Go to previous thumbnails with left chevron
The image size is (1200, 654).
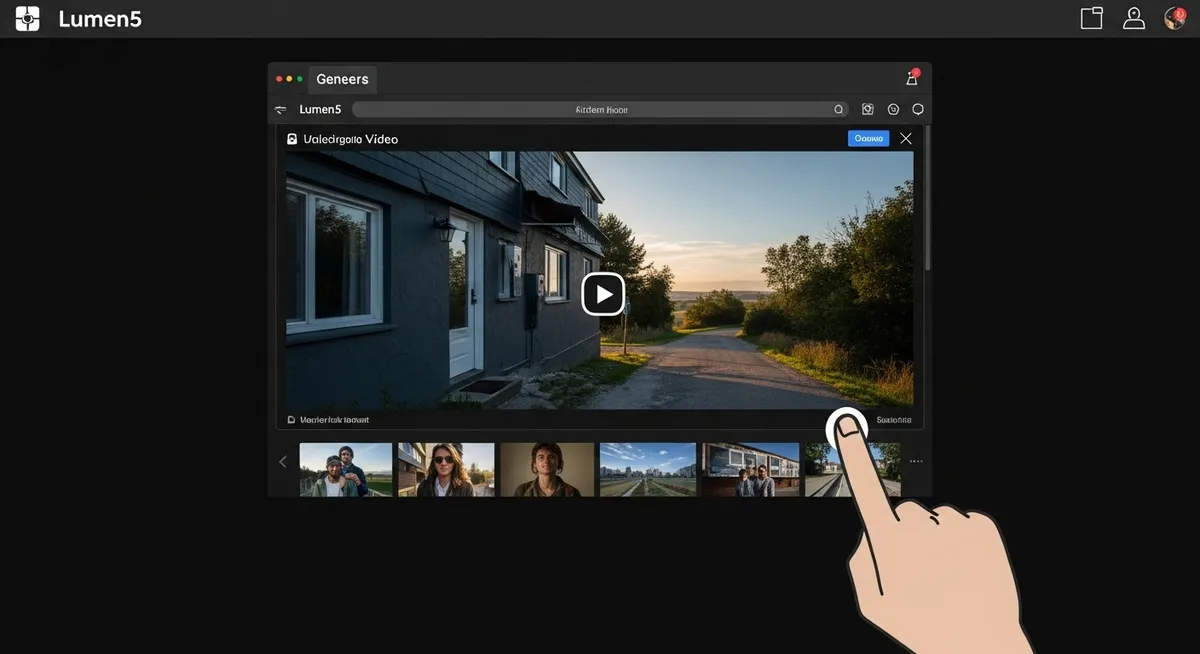[283, 462]
